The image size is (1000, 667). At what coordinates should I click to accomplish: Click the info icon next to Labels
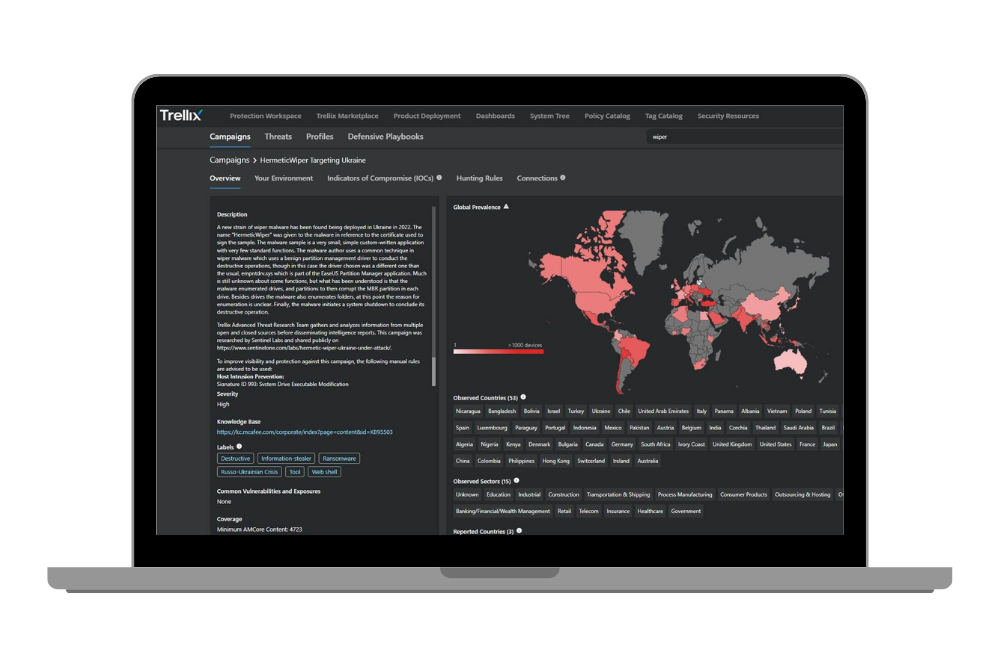(x=239, y=446)
